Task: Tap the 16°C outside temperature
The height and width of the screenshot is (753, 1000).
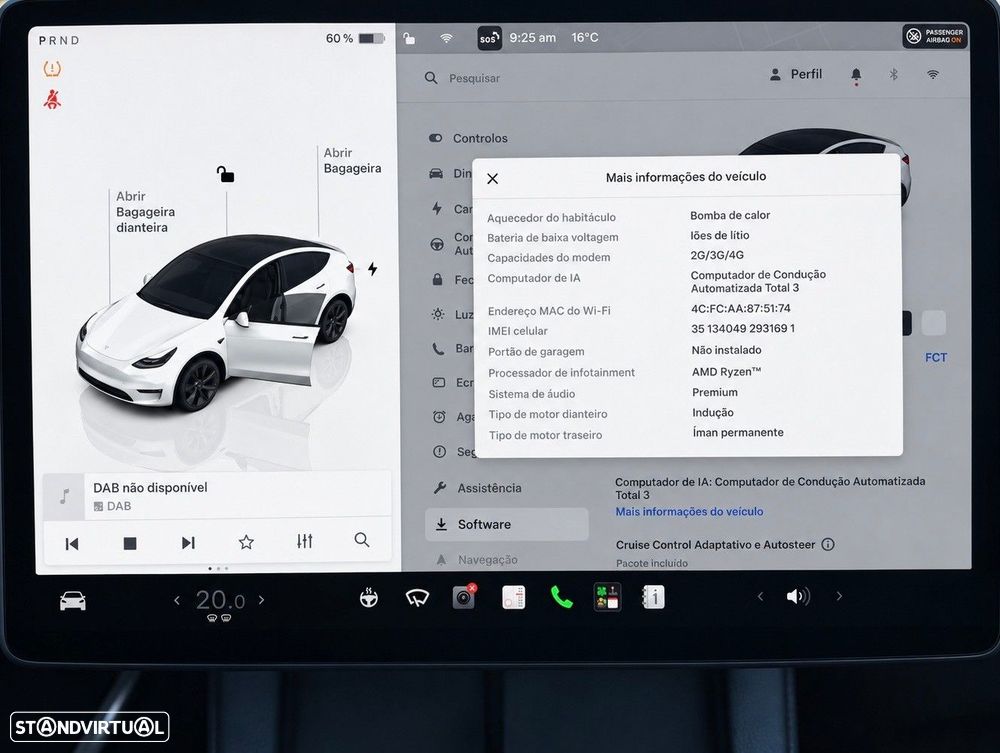Action: (x=585, y=38)
